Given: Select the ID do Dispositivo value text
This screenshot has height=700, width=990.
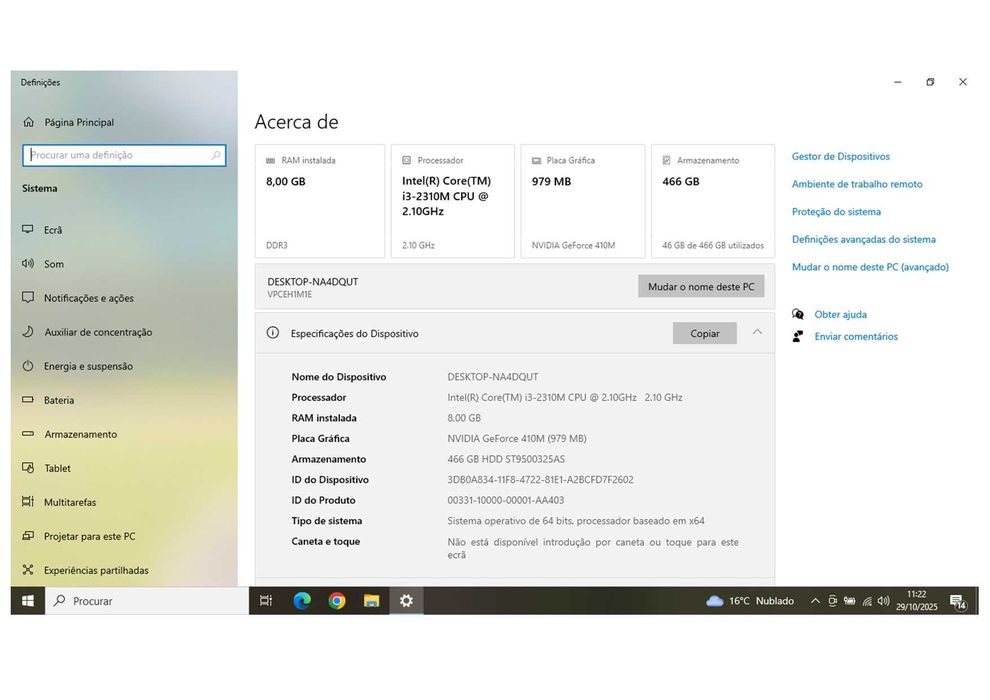Looking at the screenshot, I should 540,480.
